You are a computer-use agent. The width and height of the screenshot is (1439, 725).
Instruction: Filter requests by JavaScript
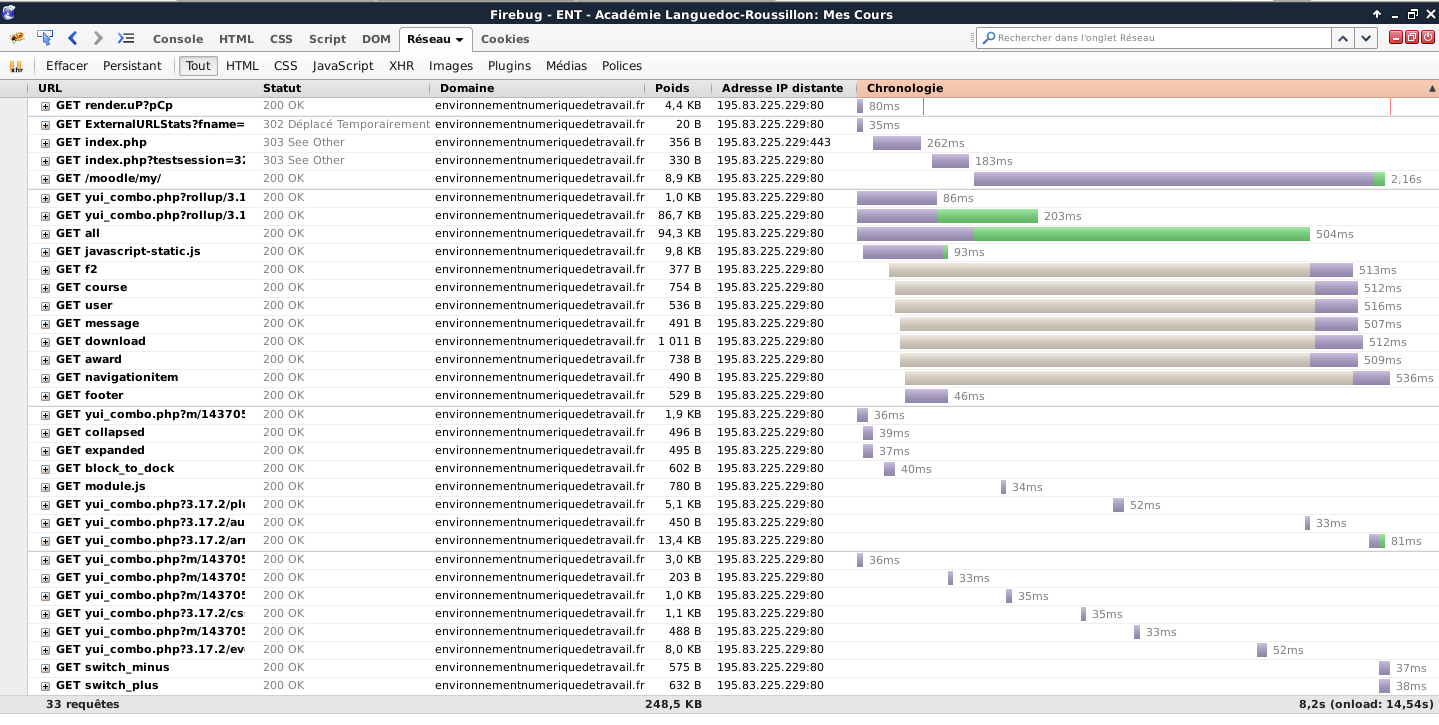point(343,66)
